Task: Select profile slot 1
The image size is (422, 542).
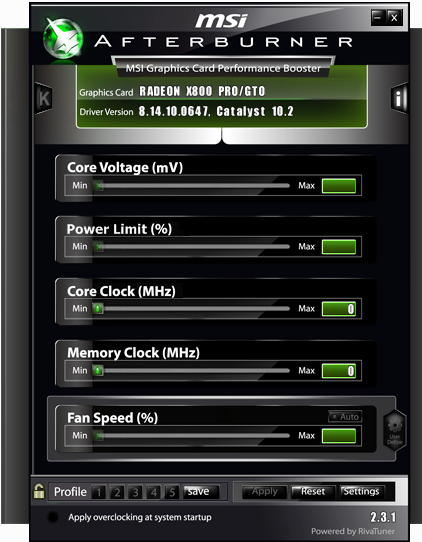Action: click(99, 492)
